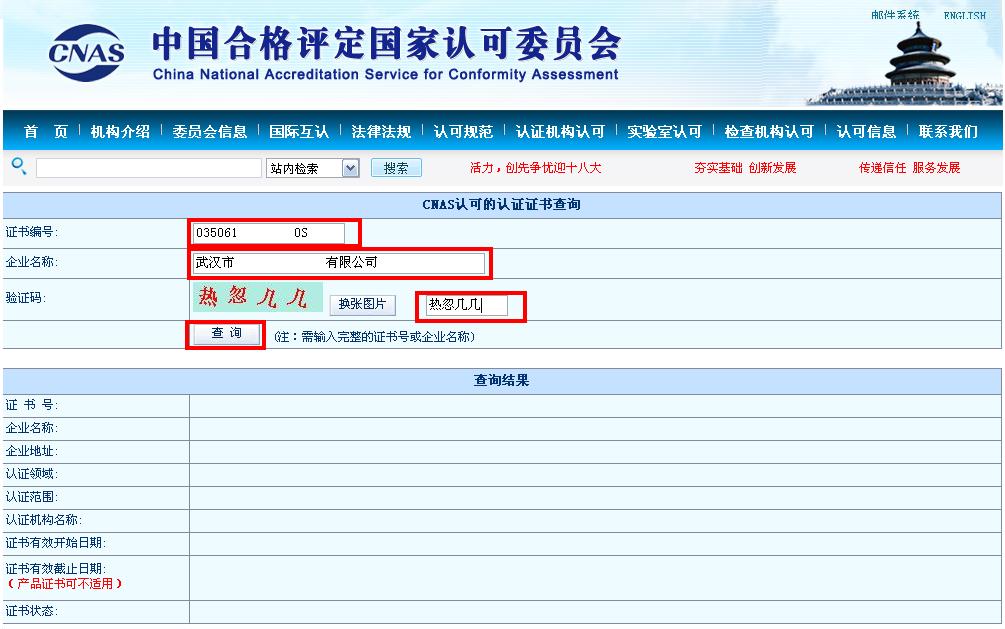1005x629 pixels.
Task: Click the 认证机构名称 label
Action: 44,520
